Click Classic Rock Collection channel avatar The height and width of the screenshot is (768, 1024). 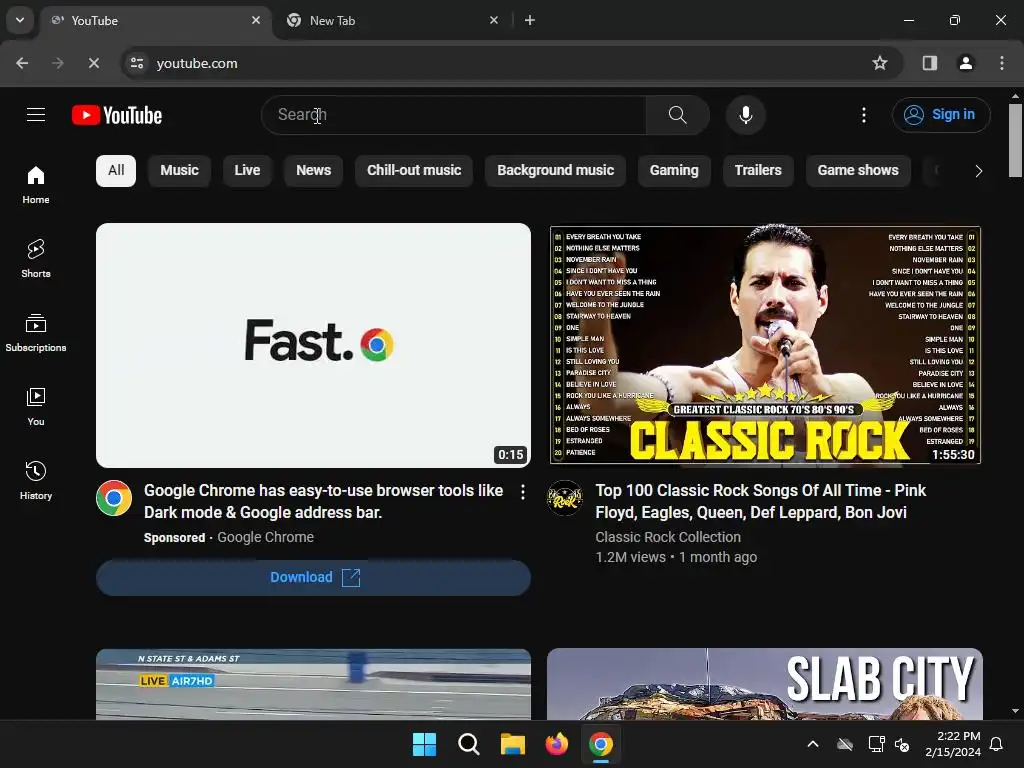click(564, 498)
